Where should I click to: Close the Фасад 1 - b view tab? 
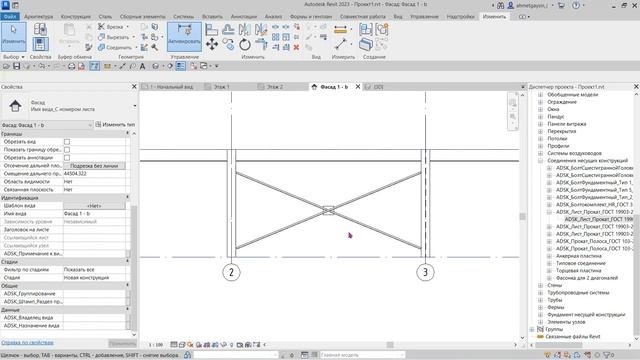click(x=358, y=87)
